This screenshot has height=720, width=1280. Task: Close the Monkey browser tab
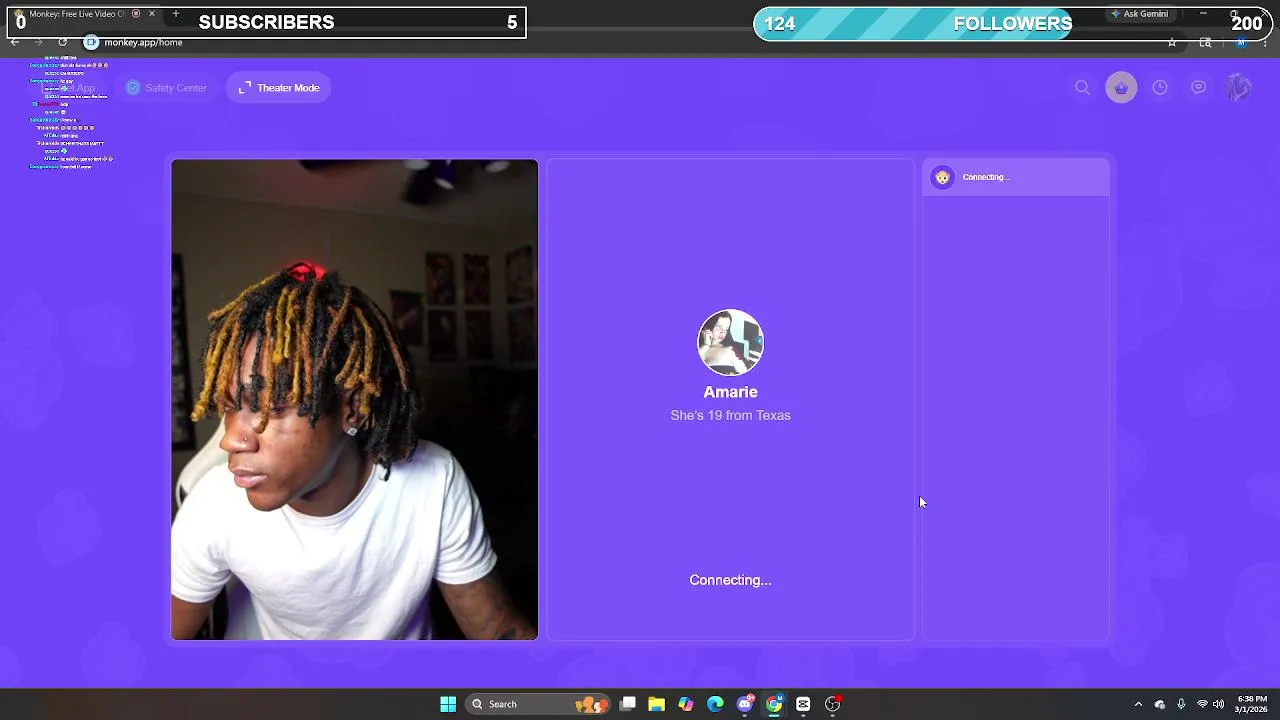(x=152, y=14)
